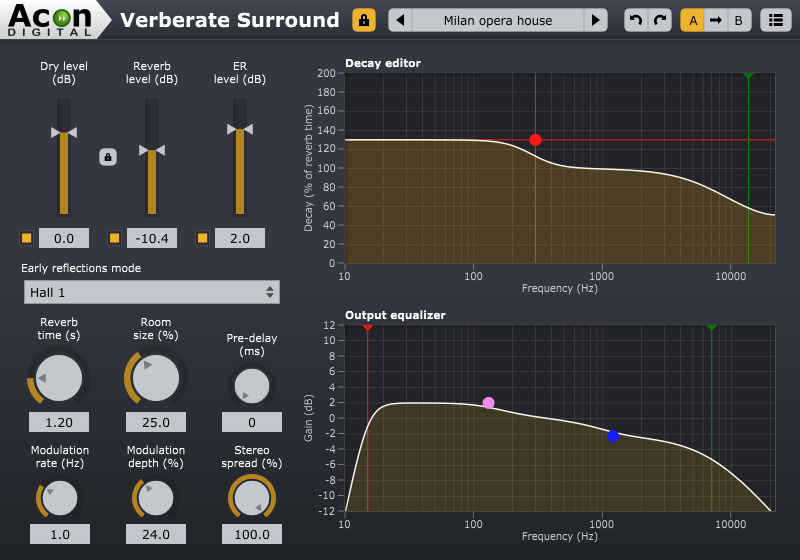Screen dimensions: 800x560
Task: Open the Early reflections mode dropdown Hall 1
Action: [152, 292]
